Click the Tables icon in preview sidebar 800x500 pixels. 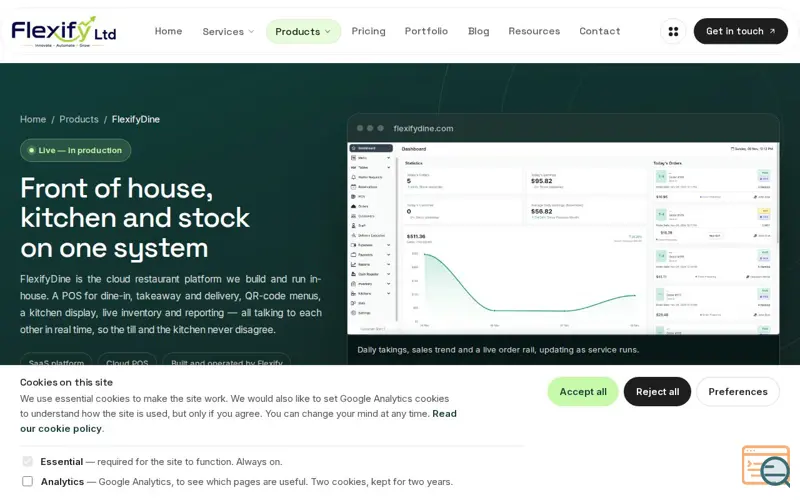click(x=354, y=167)
